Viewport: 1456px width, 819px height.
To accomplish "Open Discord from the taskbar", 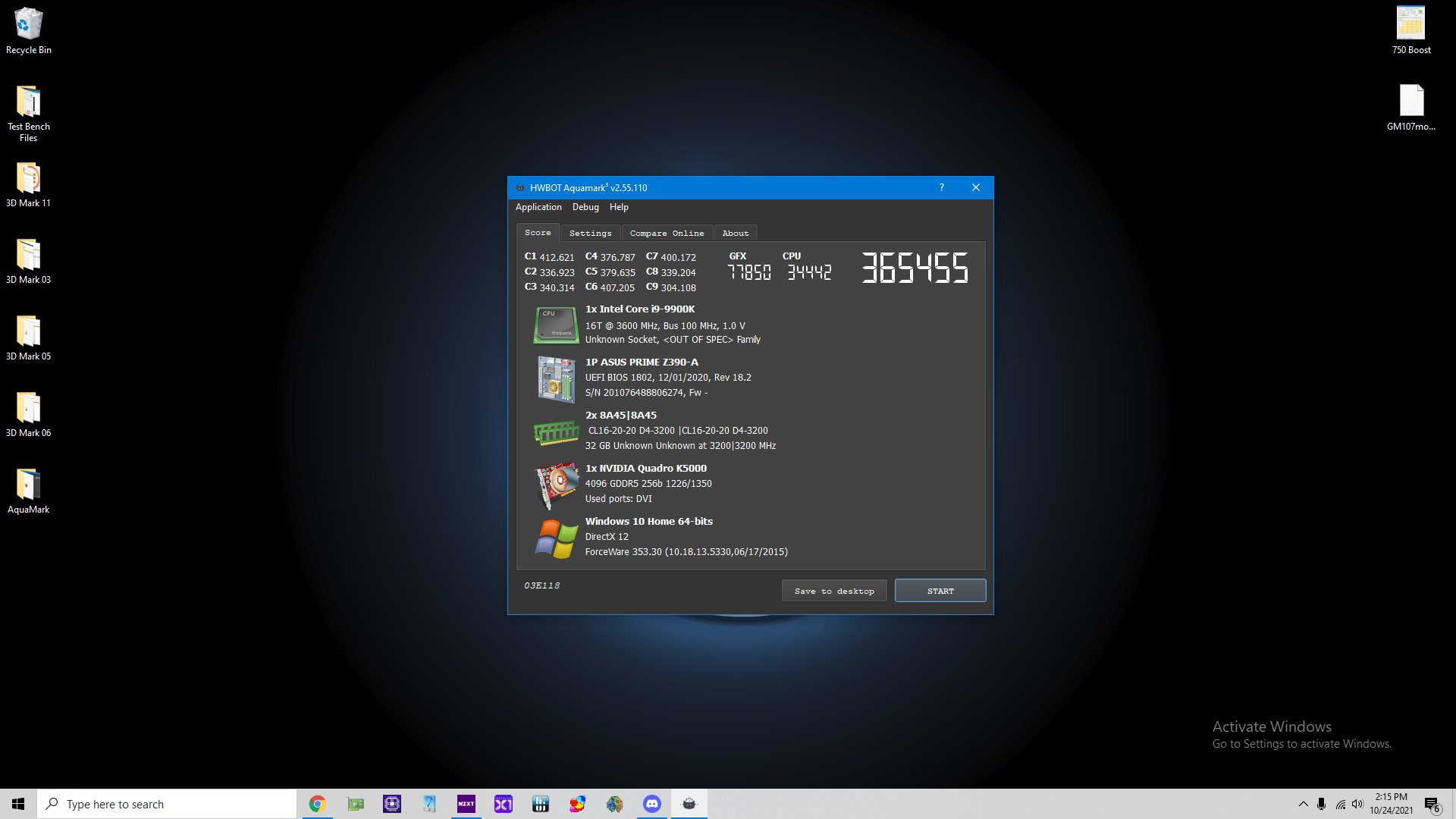I will pos(652,804).
